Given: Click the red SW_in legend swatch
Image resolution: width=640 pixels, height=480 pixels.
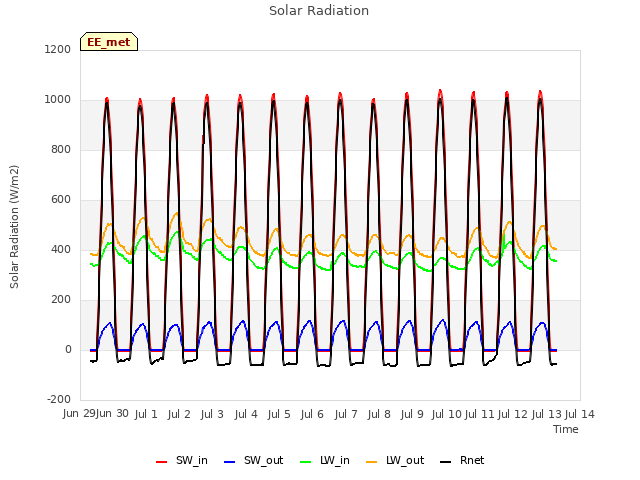Looking at the screenshot, I should 162,462.
